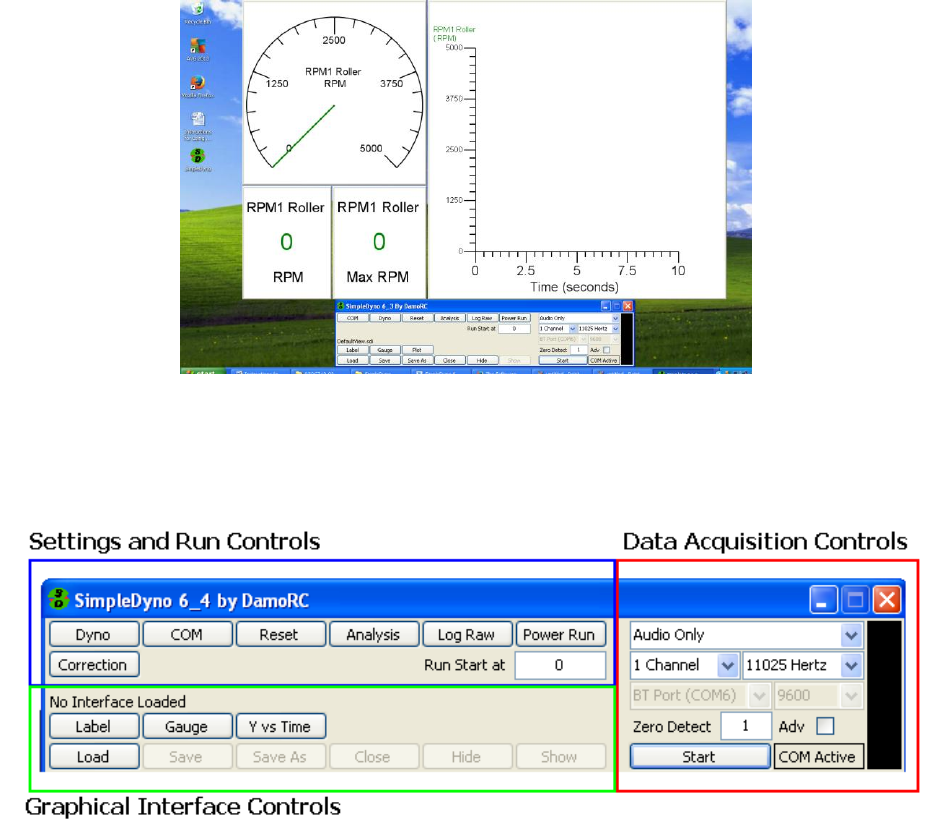Click the Gauge button in the enlarged panel

tap(187, 727)
